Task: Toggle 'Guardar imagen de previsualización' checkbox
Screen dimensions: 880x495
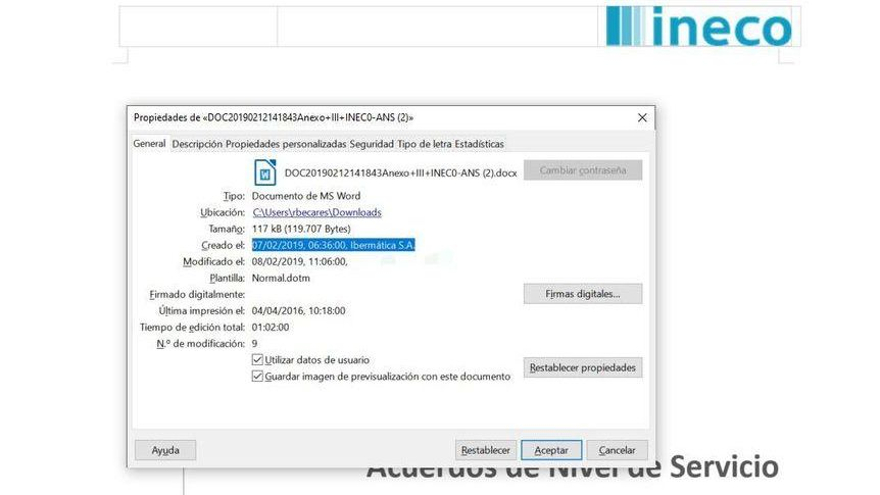Action: click(x=258, y=376)
